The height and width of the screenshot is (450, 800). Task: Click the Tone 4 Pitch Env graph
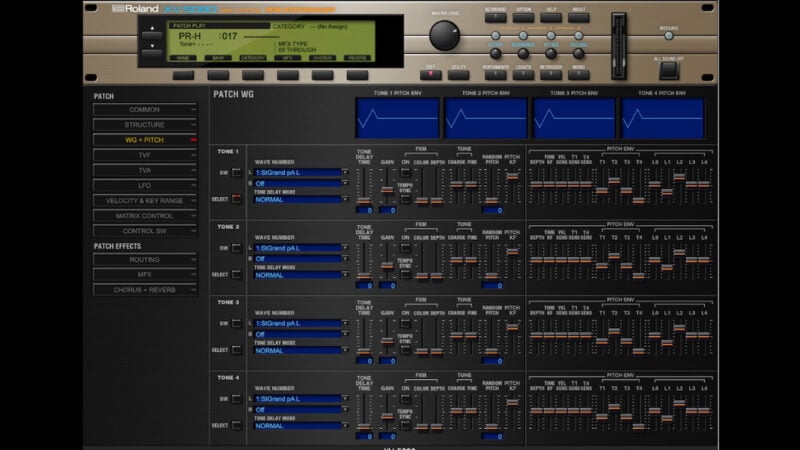(x=662, y=118)
